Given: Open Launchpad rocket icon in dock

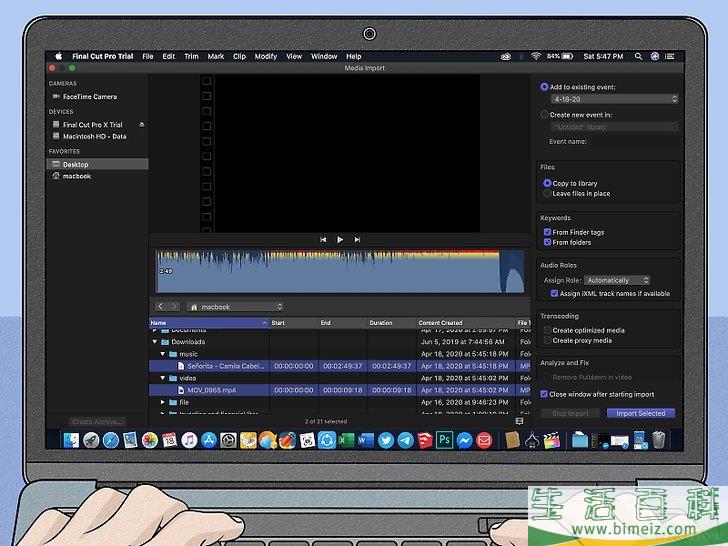Looking at the screenshot, I should (91, 440).
